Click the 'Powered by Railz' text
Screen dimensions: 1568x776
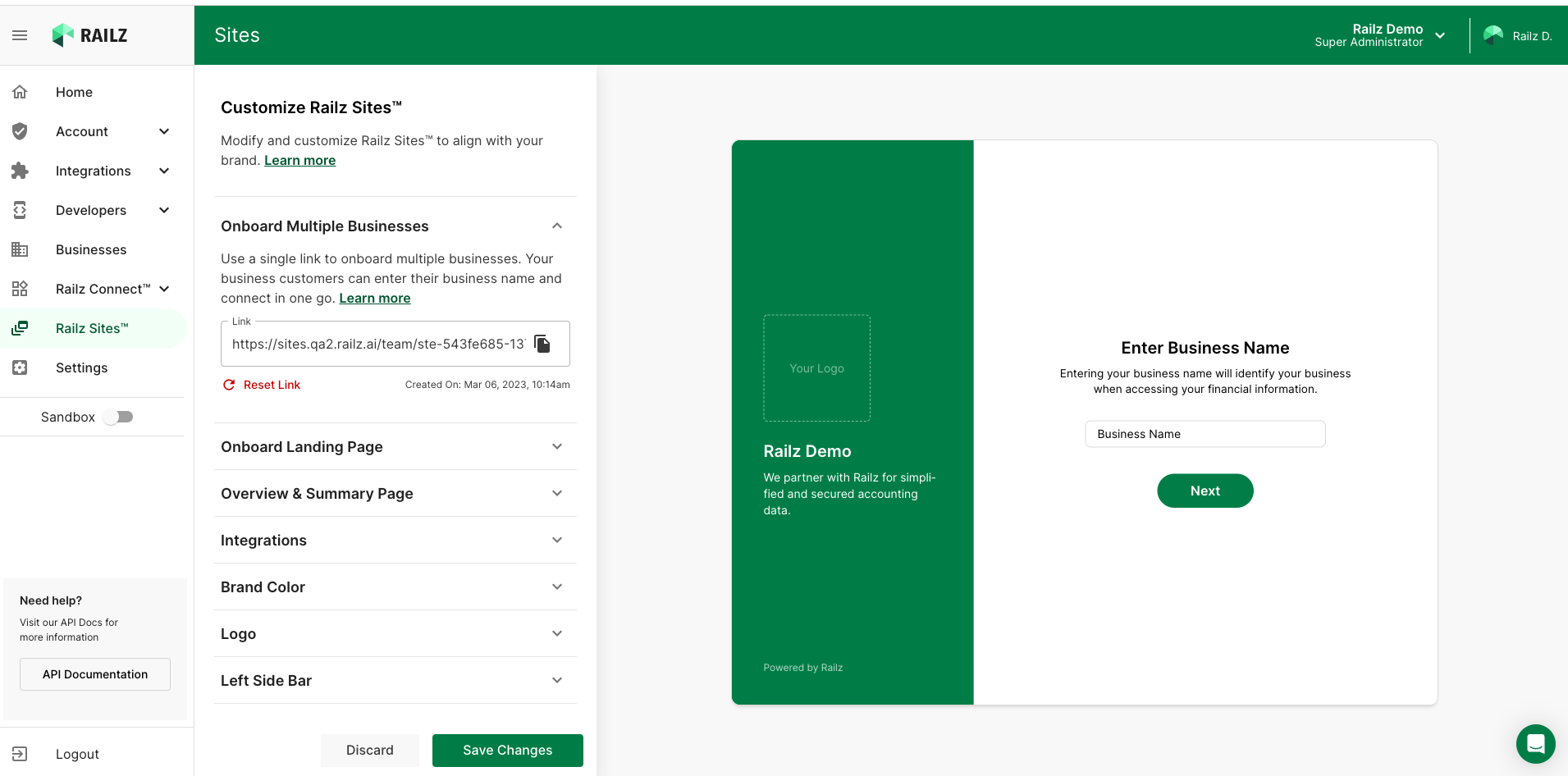tap(803, 668)
